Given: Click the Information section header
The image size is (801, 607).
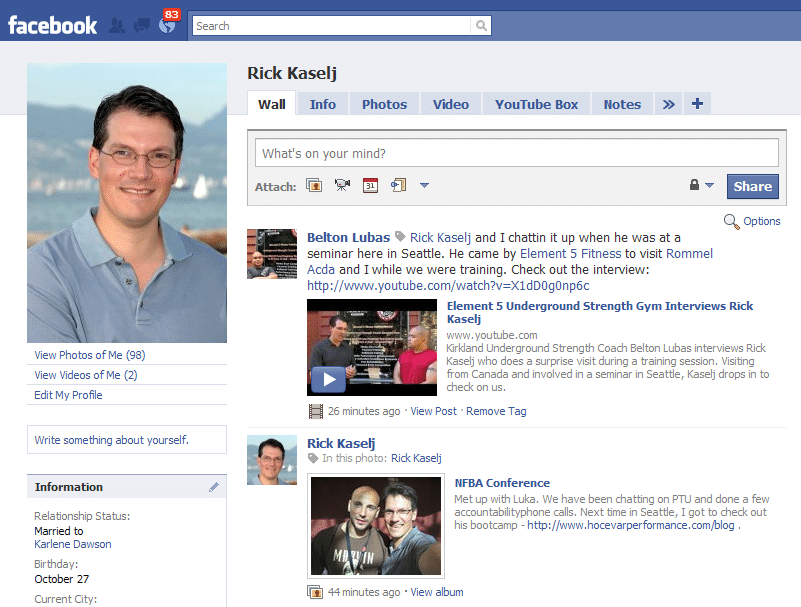Looking at the screenshot, I should pyautogui.click(x=127, y=486).
